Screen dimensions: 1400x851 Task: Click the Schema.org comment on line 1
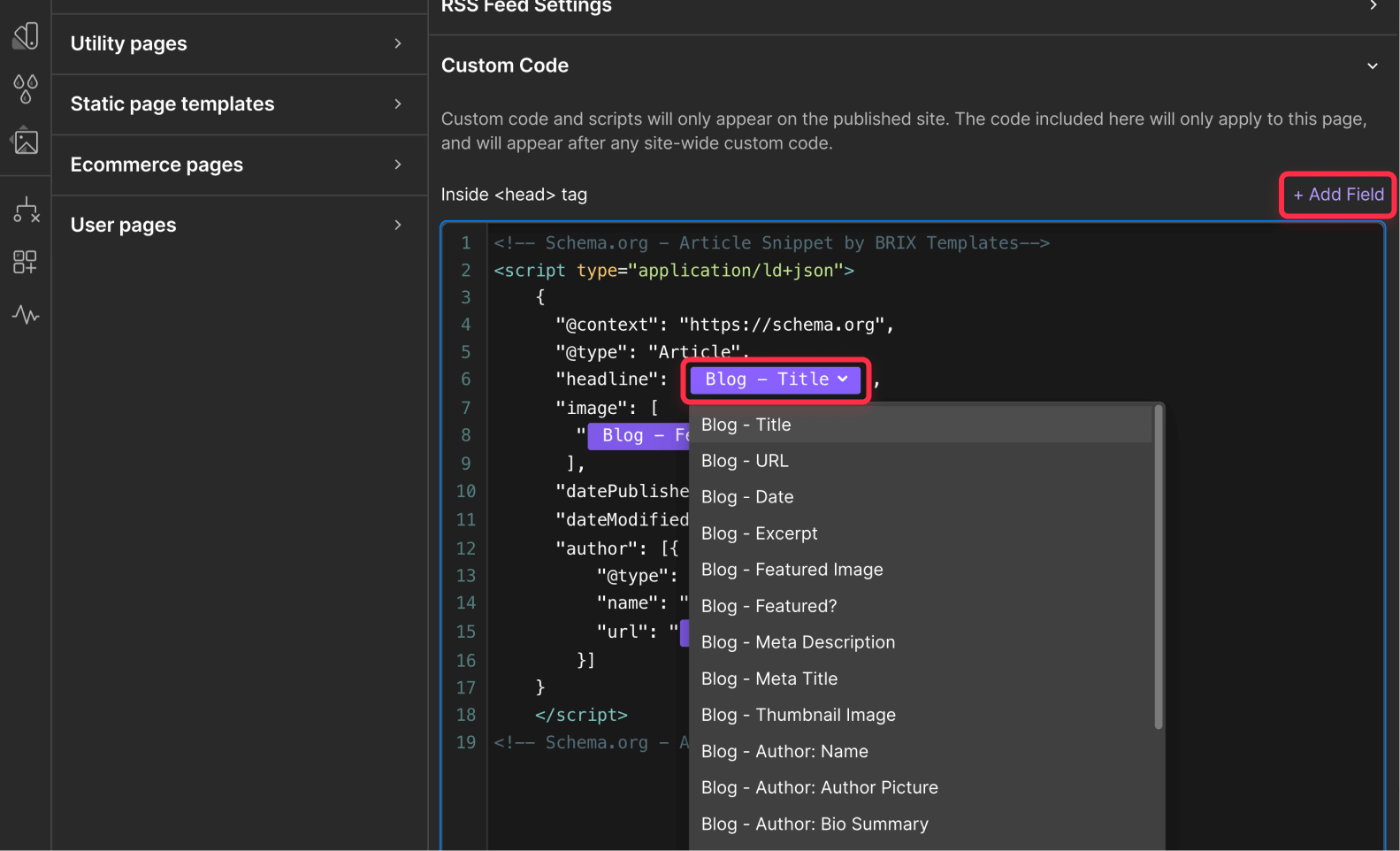pyautogui.click(x=771, y=243)
